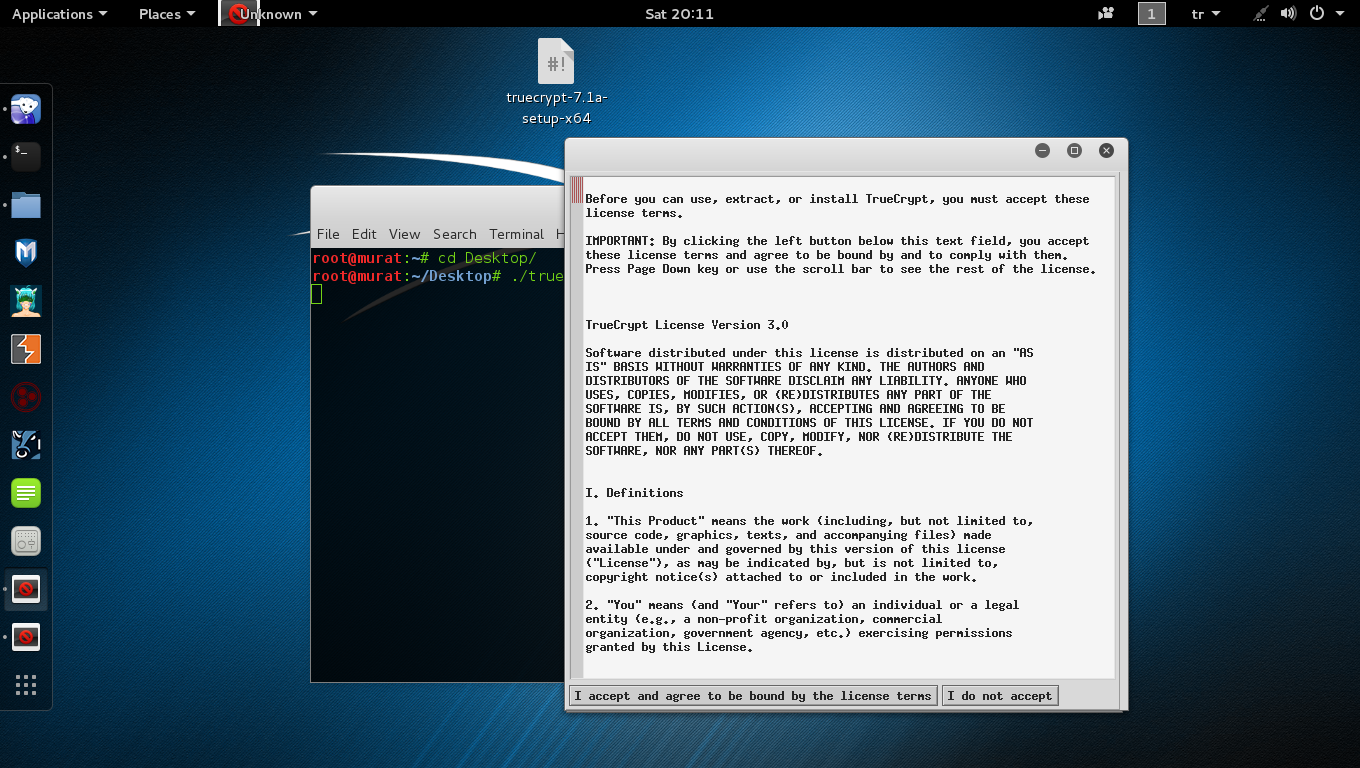
Task: Click the Sat 20:11 clock
Action: [679, 14]
